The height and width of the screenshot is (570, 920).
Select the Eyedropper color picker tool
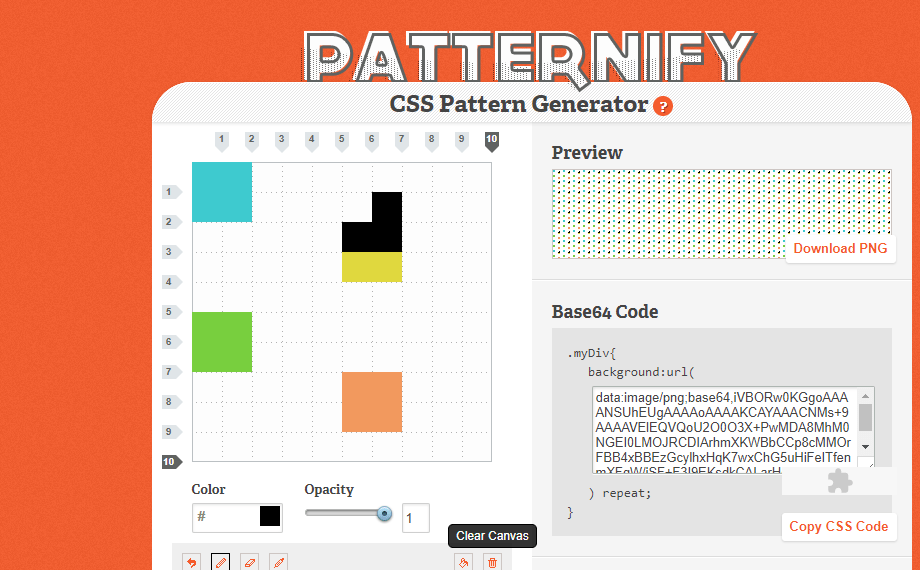click(279, 562)
